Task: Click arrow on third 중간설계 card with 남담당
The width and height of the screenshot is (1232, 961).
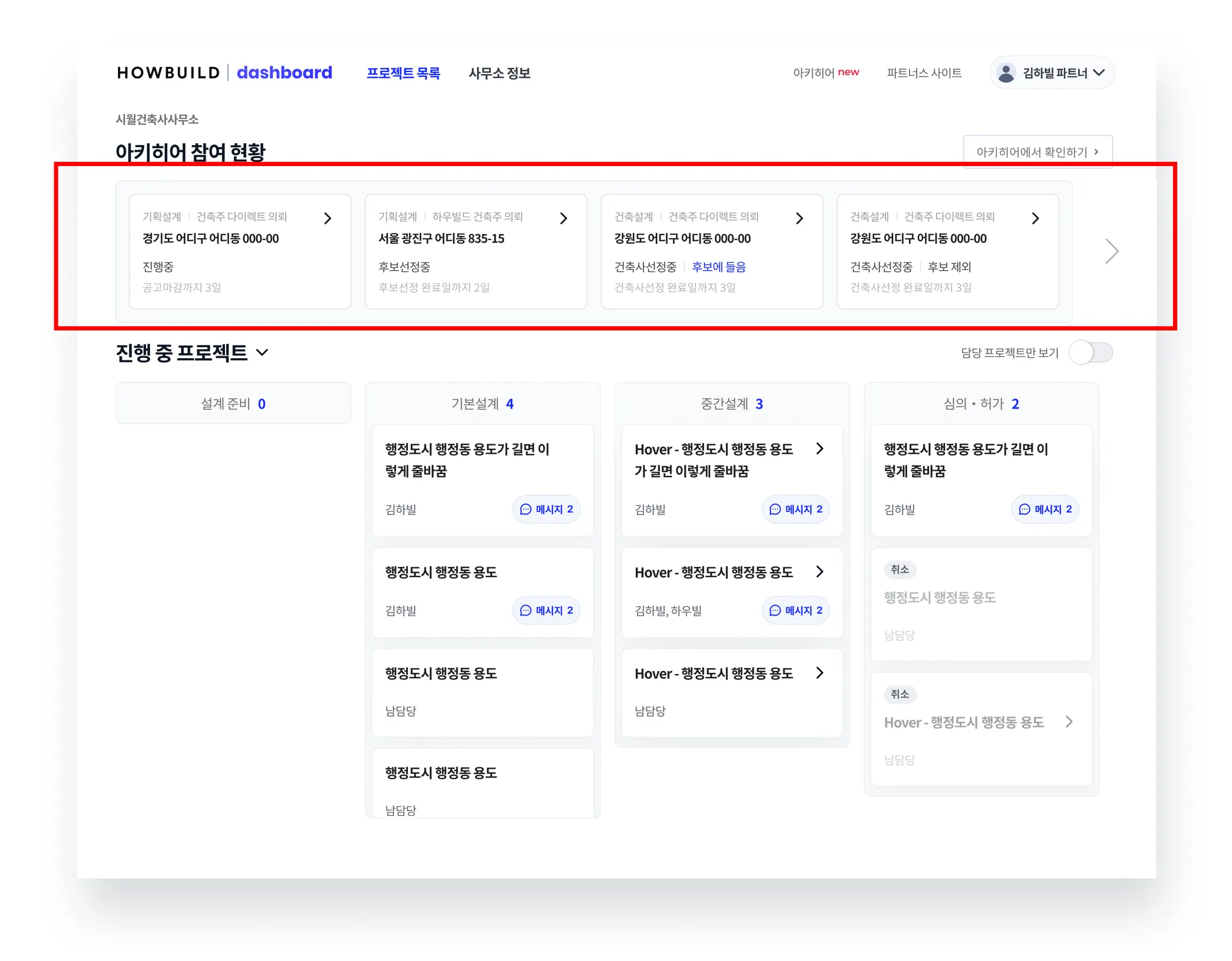Action: 819,673
